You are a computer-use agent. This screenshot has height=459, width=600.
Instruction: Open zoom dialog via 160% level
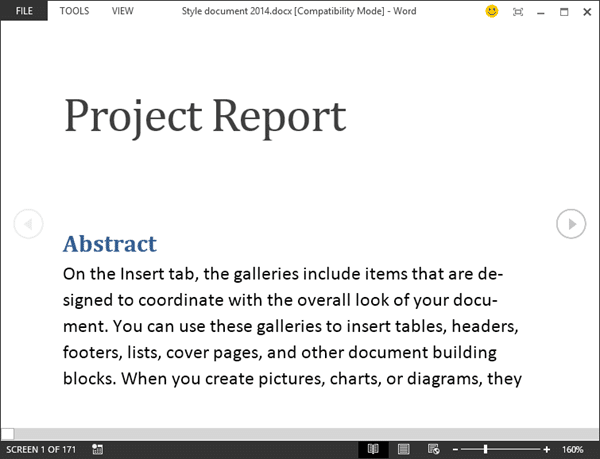573,450
